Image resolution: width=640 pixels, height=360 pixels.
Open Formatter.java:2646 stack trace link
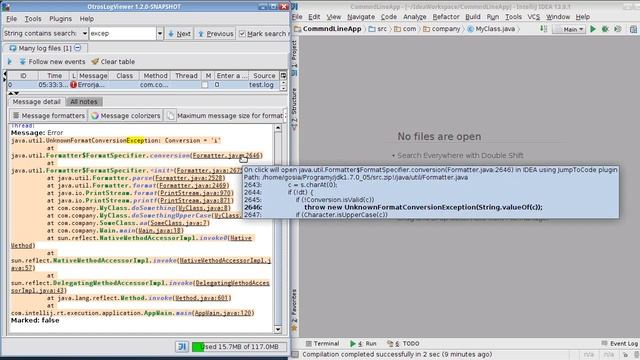tap(227, 156)
